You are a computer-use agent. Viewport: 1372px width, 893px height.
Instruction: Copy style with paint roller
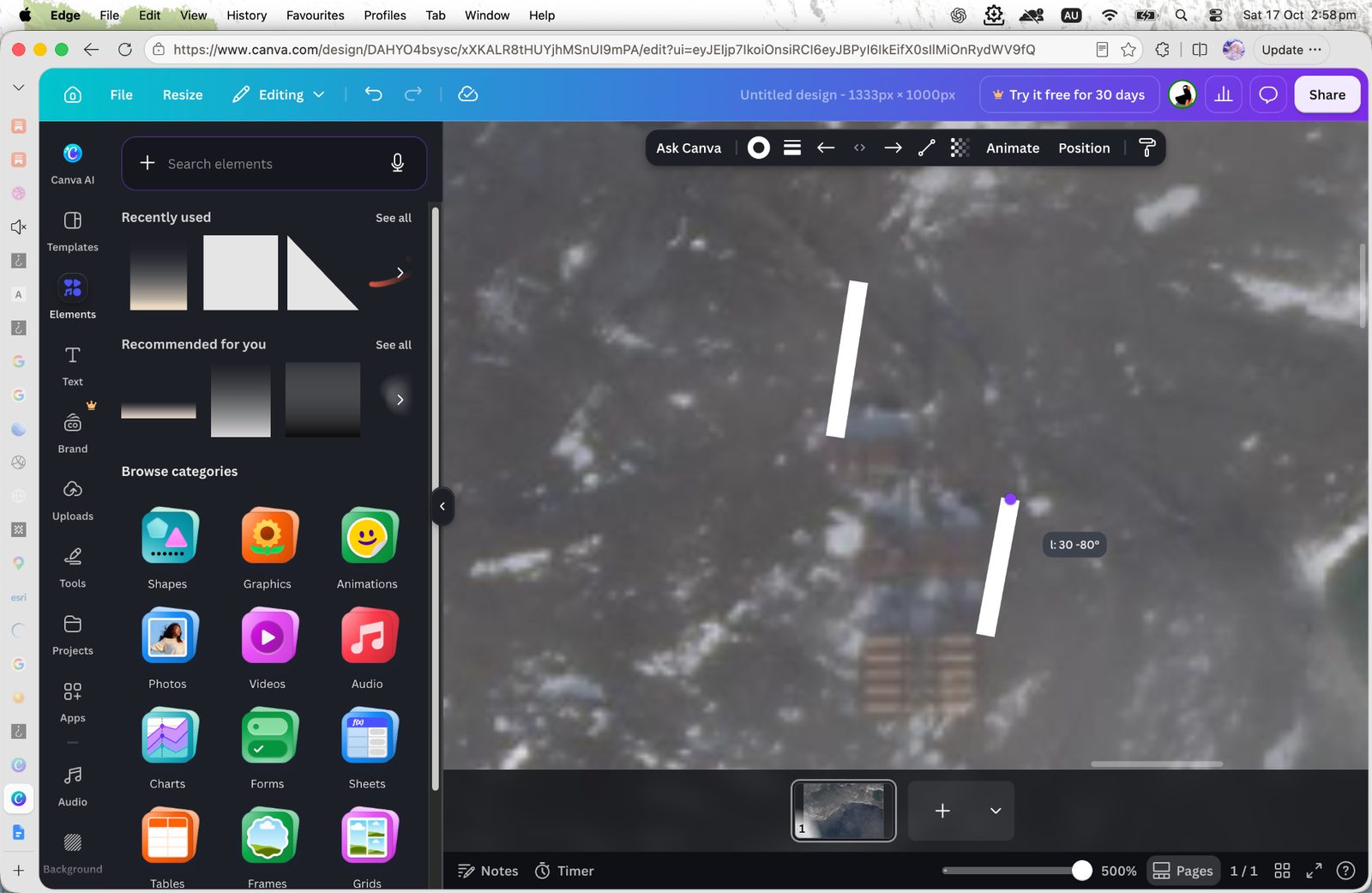click(x=1146, y=148)
